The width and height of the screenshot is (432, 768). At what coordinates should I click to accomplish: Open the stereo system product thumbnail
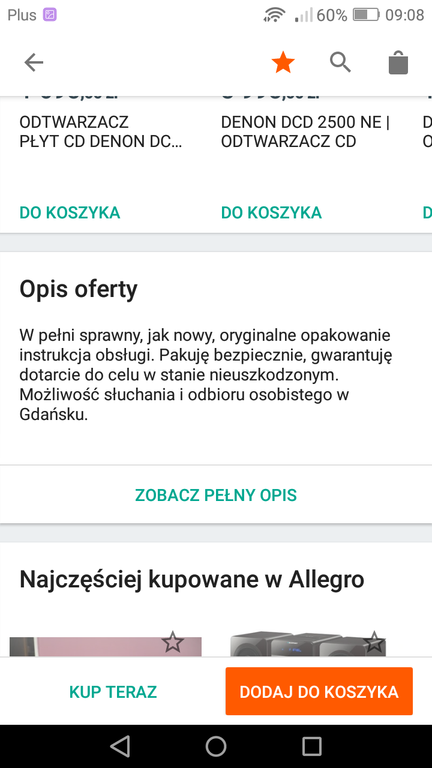tap(308, 644)
